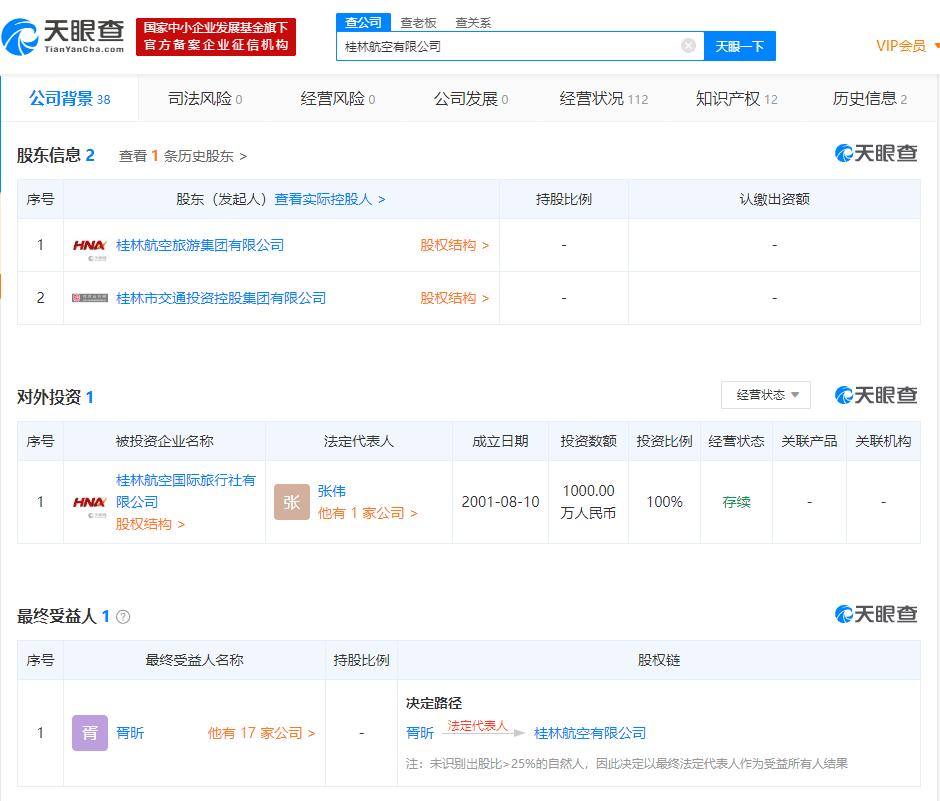View 股权结构 for 桂林航空旅游集团有限公司

[454, 245]
